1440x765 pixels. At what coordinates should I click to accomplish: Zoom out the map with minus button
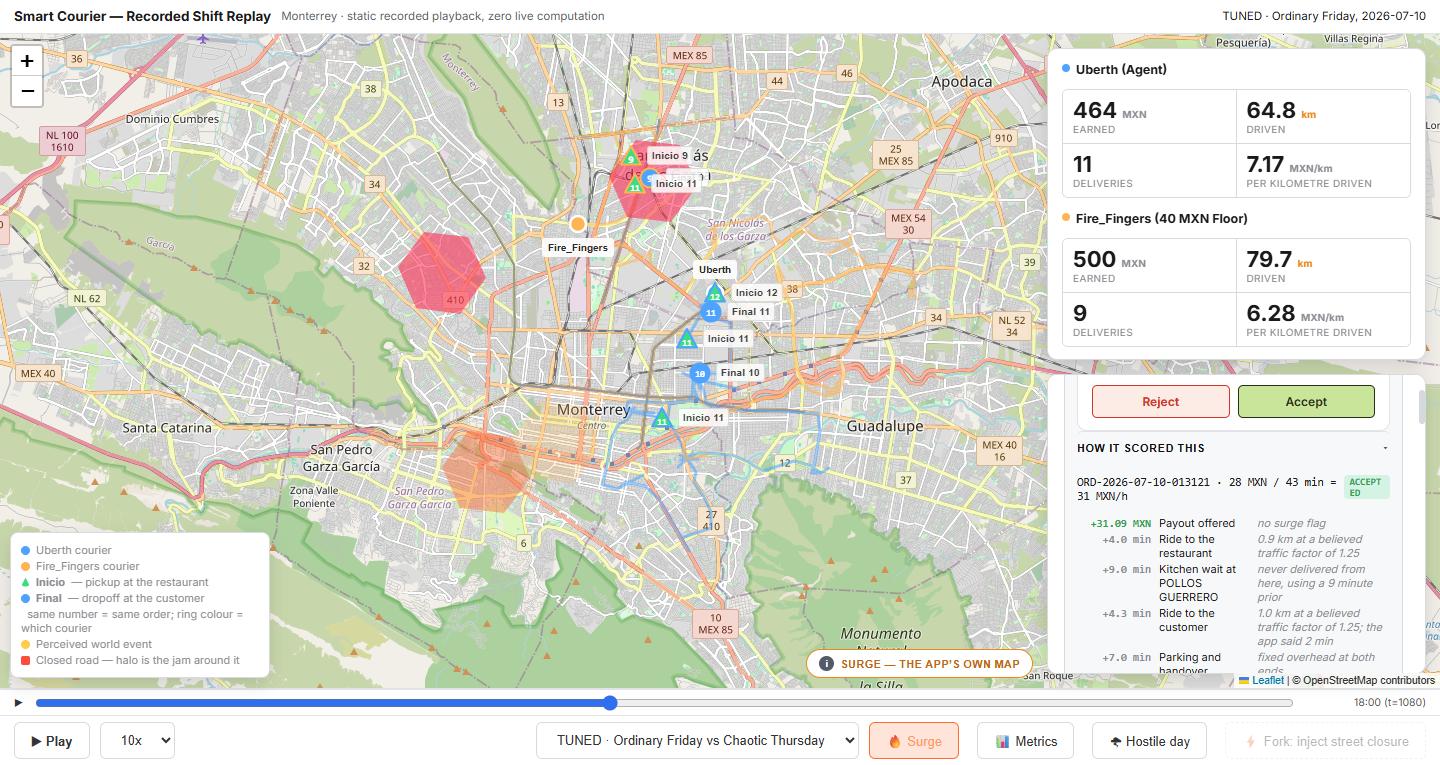27,91
